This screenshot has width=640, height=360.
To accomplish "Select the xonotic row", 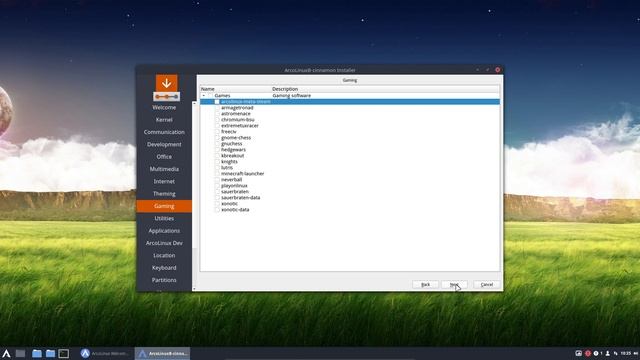I will pos(350,203).
